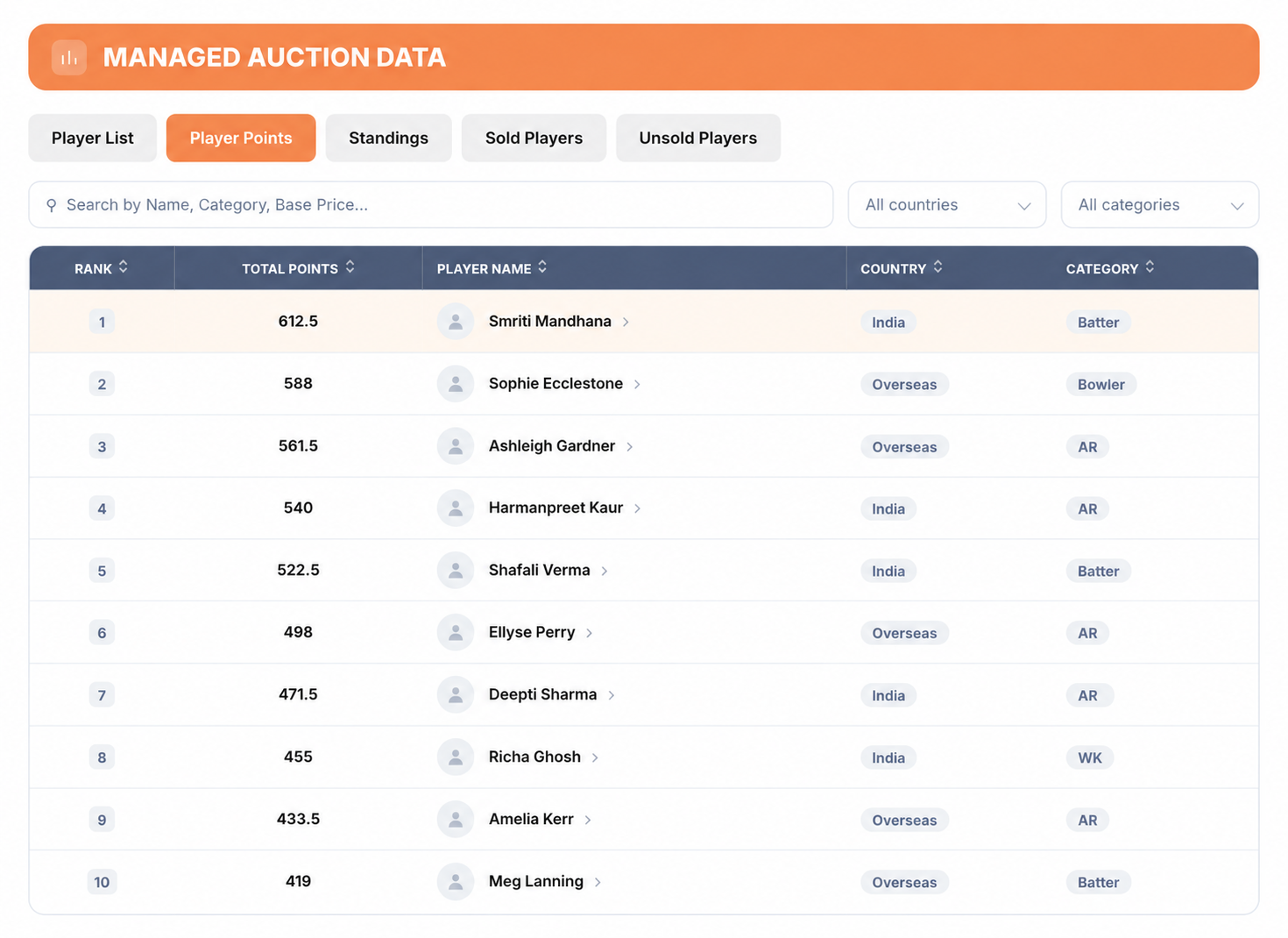Click Sophie Ecclestone's avatar icon
The image size is (1288, 938).
pos(456,384)
